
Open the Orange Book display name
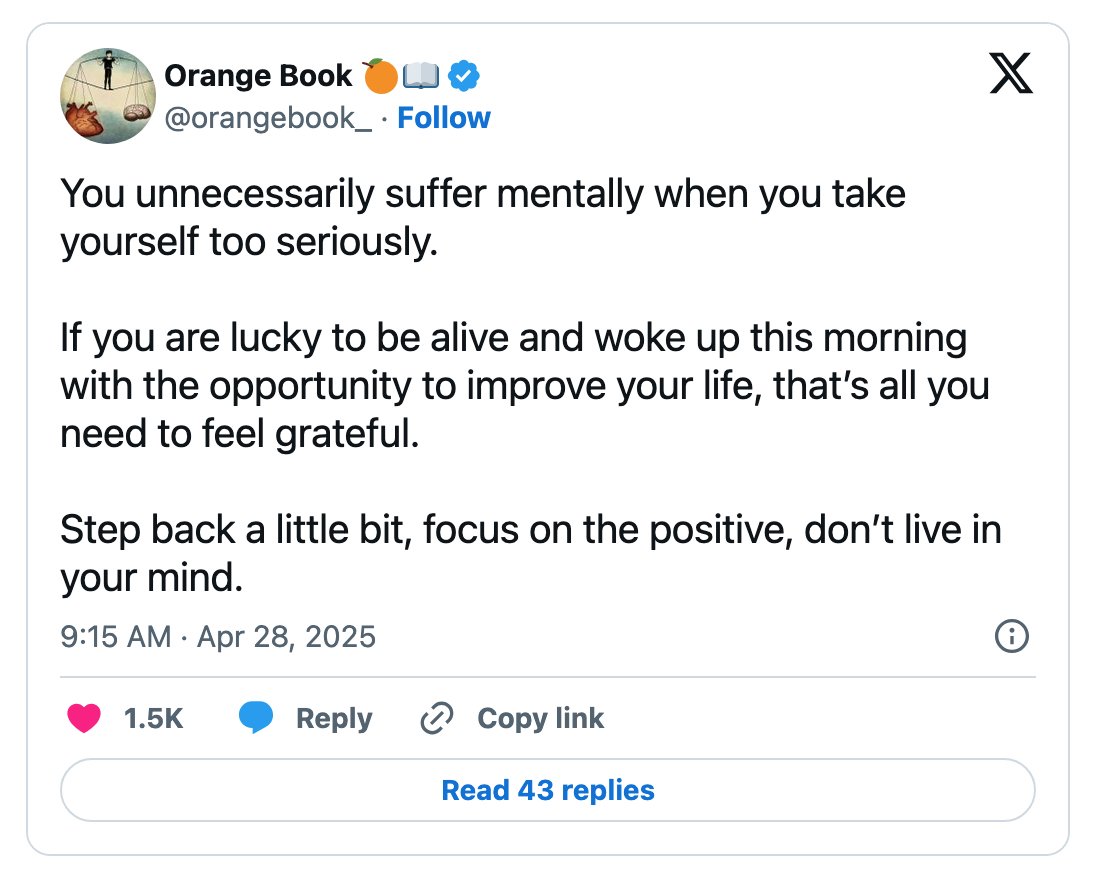pyautogui.click(x=258, y=75)
